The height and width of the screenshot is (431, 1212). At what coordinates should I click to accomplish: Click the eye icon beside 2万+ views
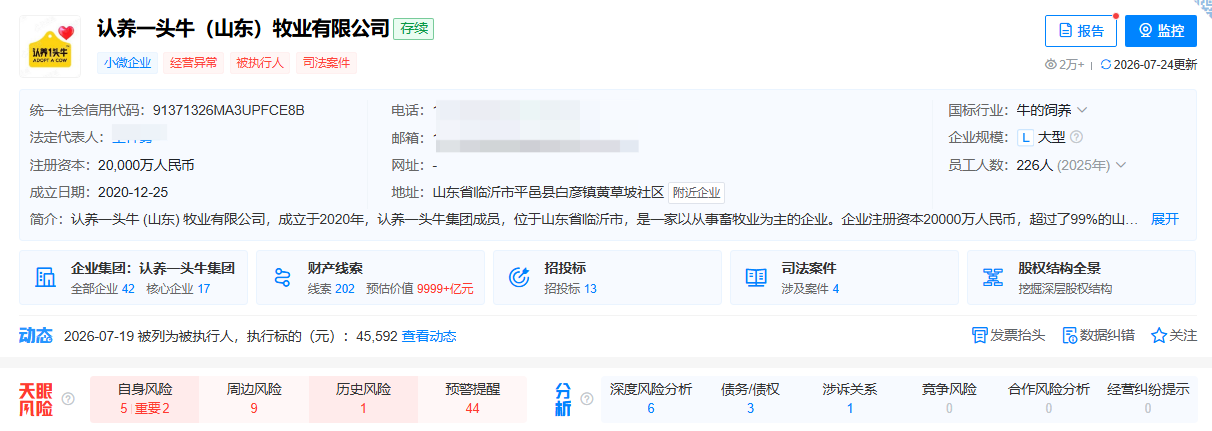(1050, 64)
